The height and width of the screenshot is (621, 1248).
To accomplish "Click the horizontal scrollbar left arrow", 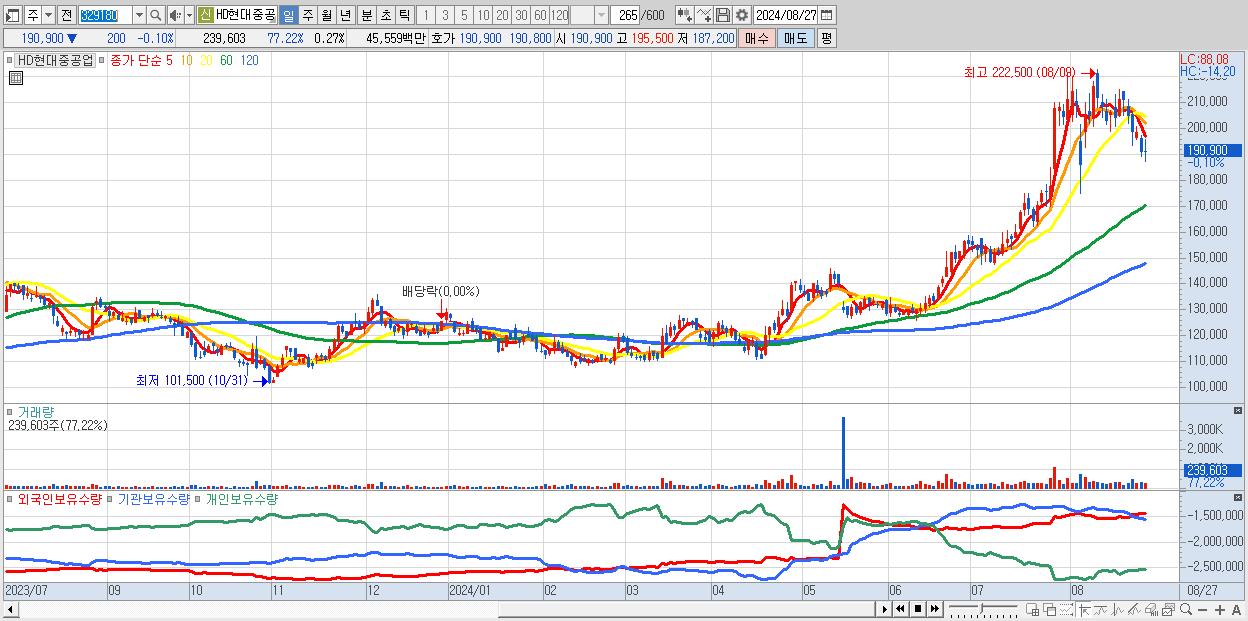I will tap(11, 609).
